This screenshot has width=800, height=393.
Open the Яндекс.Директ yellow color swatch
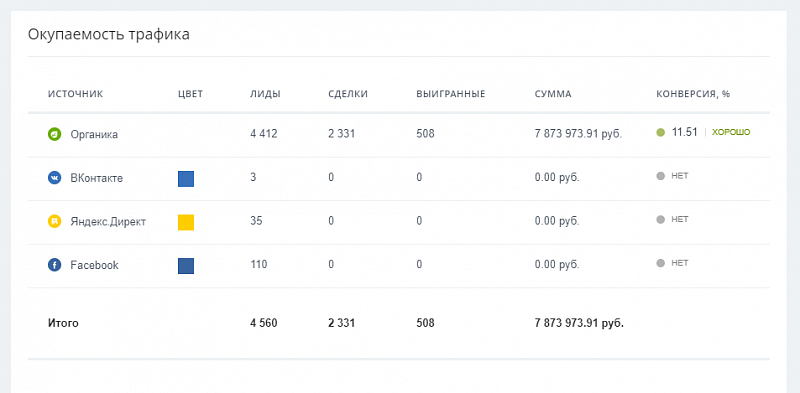click(186, 223)
